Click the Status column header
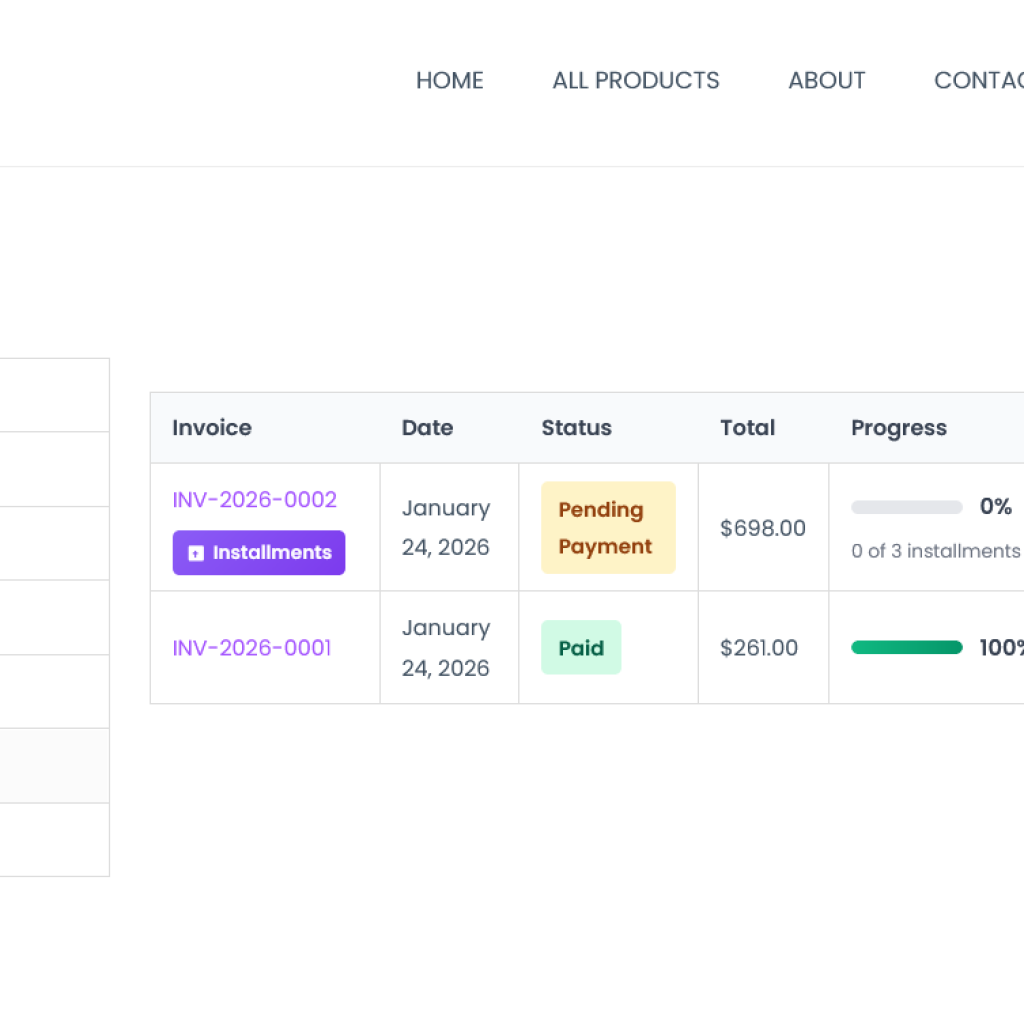 [577, 428]
